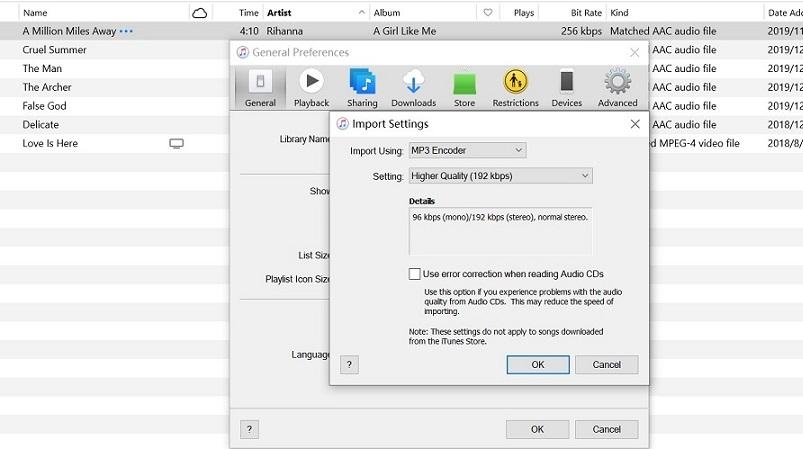This screenshot has height=449, width=803.
Task: Click OK in Import Settings dialog
Action: (x=537, y=365)
